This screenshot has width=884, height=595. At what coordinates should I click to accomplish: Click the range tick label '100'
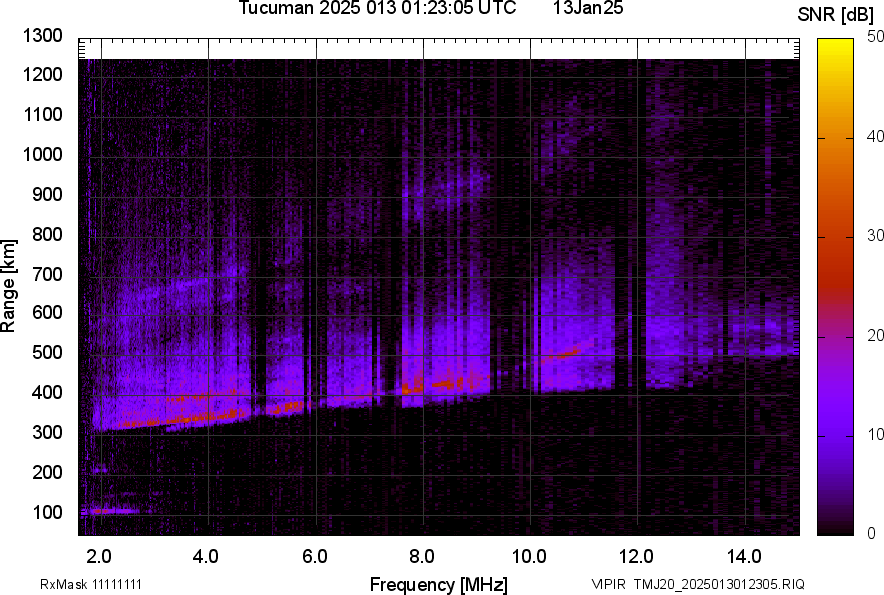coord(47,512)
